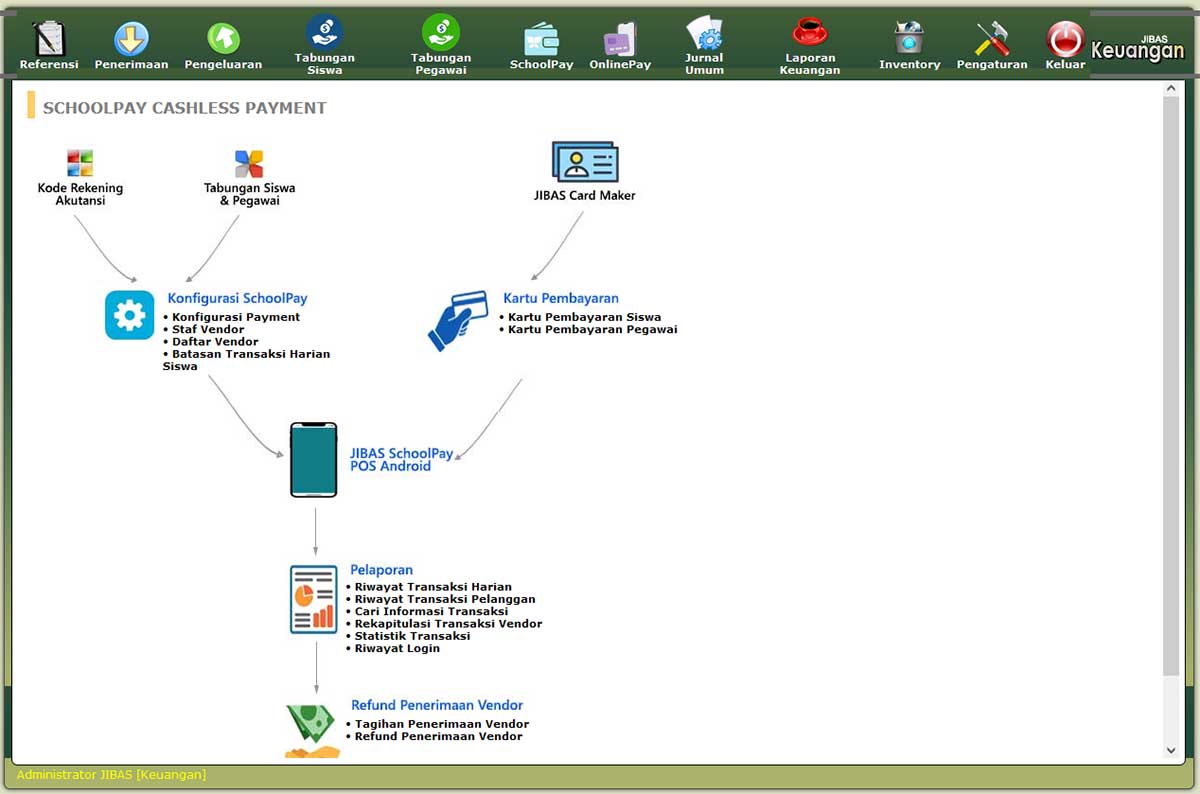1200x794 pixels.
Task: Open Riwayat Transaksi Pelanggan report
Action: [x=445, y=599]
